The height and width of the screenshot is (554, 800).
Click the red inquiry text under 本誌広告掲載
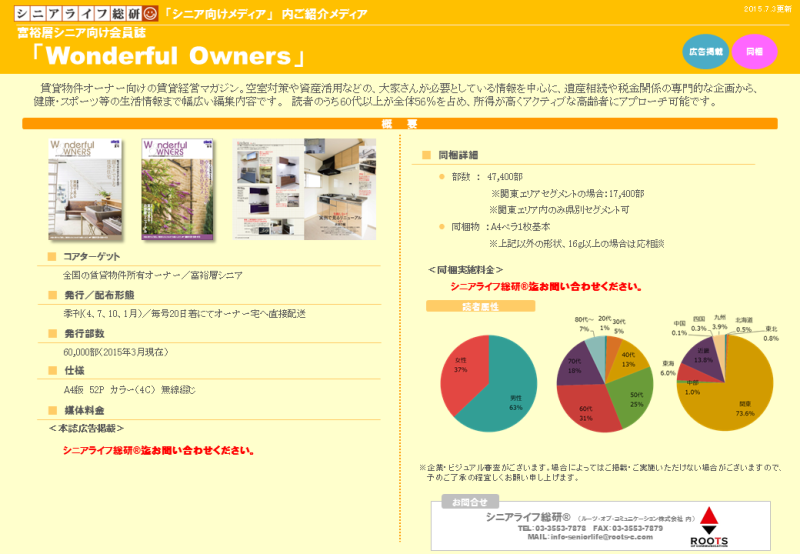(x=158, y=450)
